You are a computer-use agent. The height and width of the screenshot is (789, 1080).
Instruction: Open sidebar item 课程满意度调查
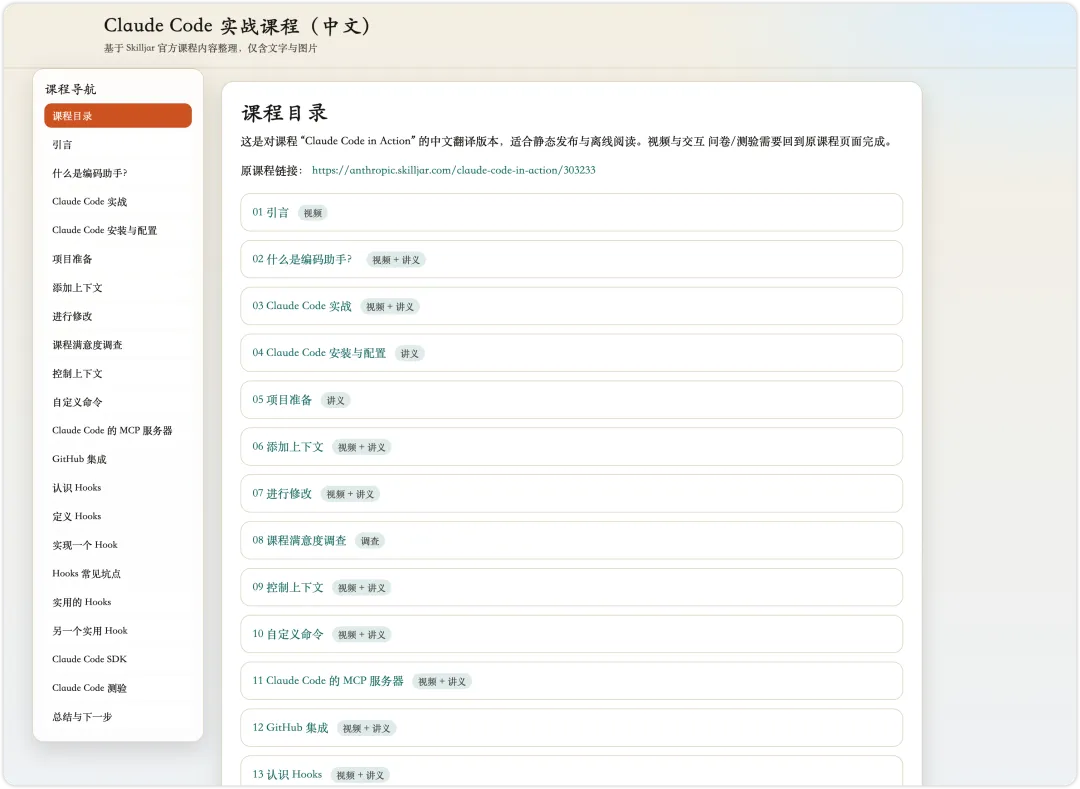pyautogui.click(x=118, y=345)
